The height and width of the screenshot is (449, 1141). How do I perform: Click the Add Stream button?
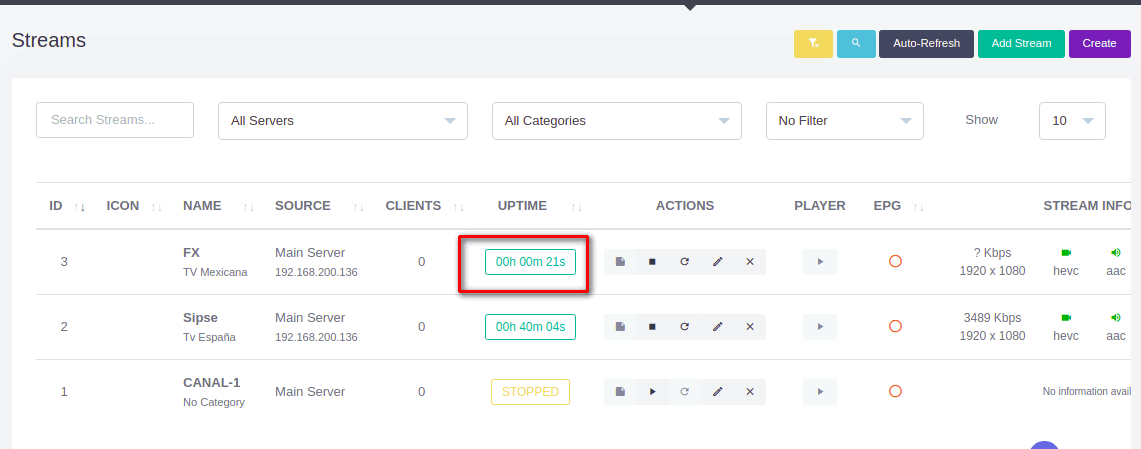[1021, 44]
